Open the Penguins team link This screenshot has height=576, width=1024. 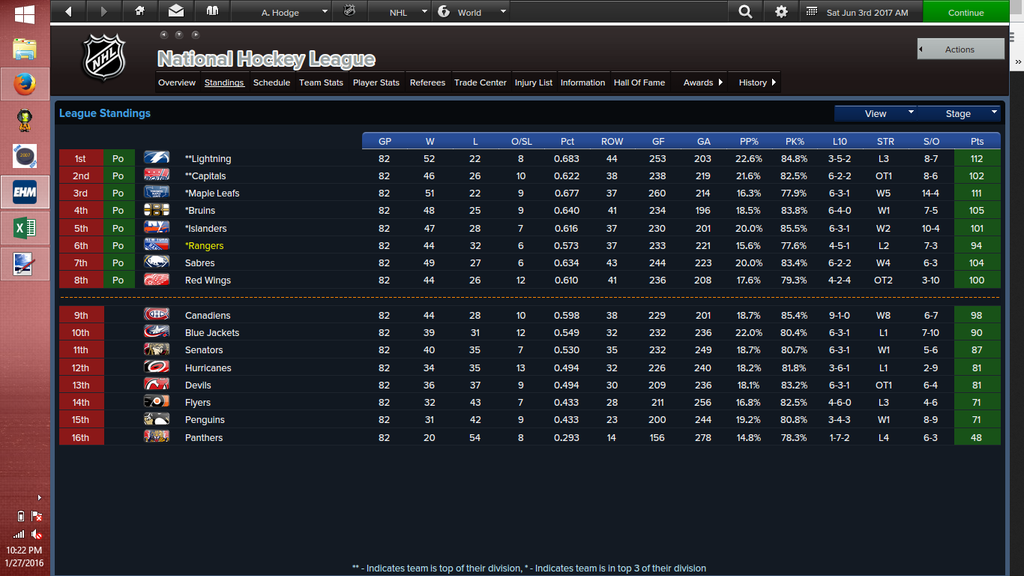(x=204, y=420)
